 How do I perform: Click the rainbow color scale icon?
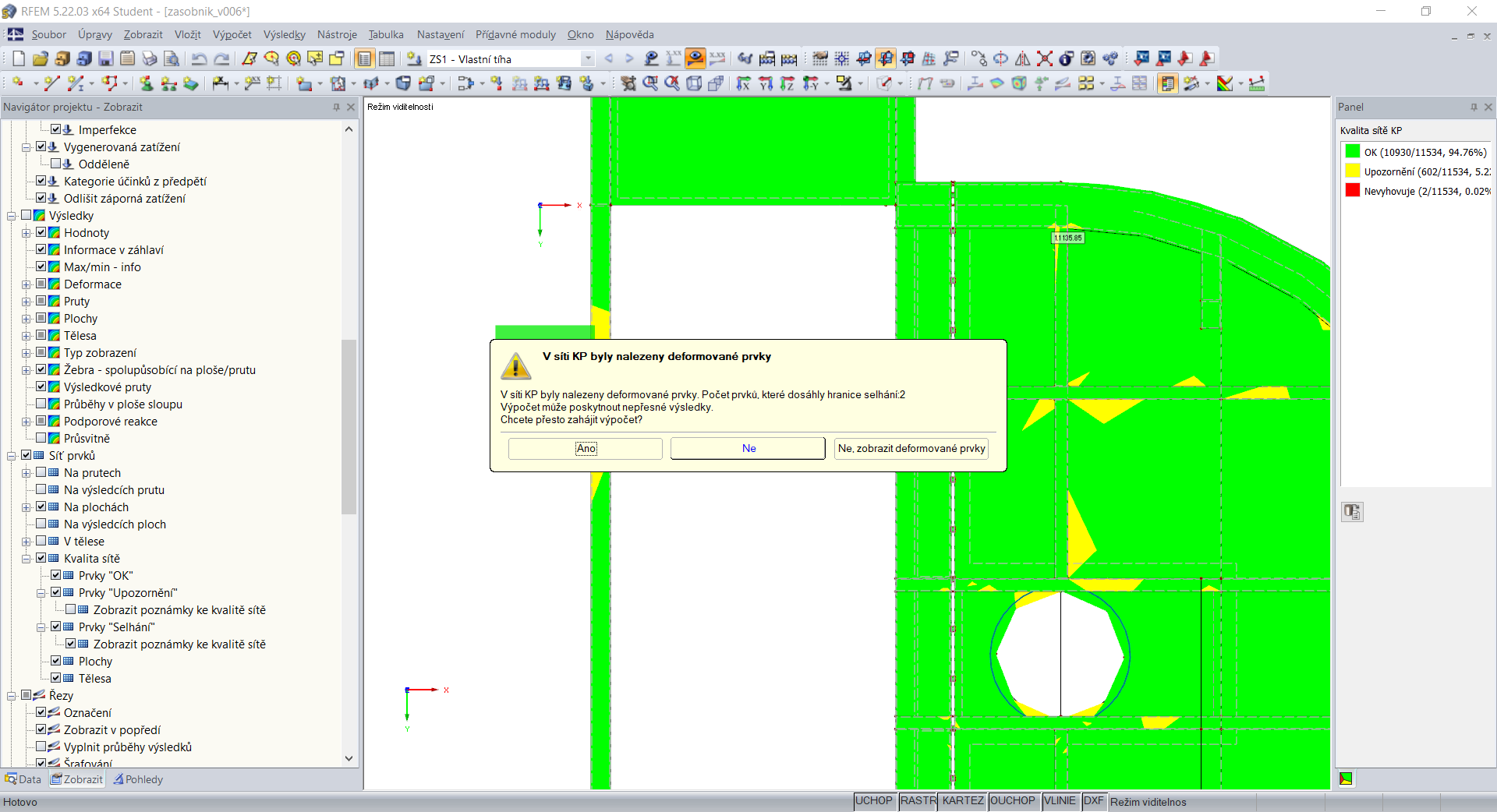(x=1225, y=83)
